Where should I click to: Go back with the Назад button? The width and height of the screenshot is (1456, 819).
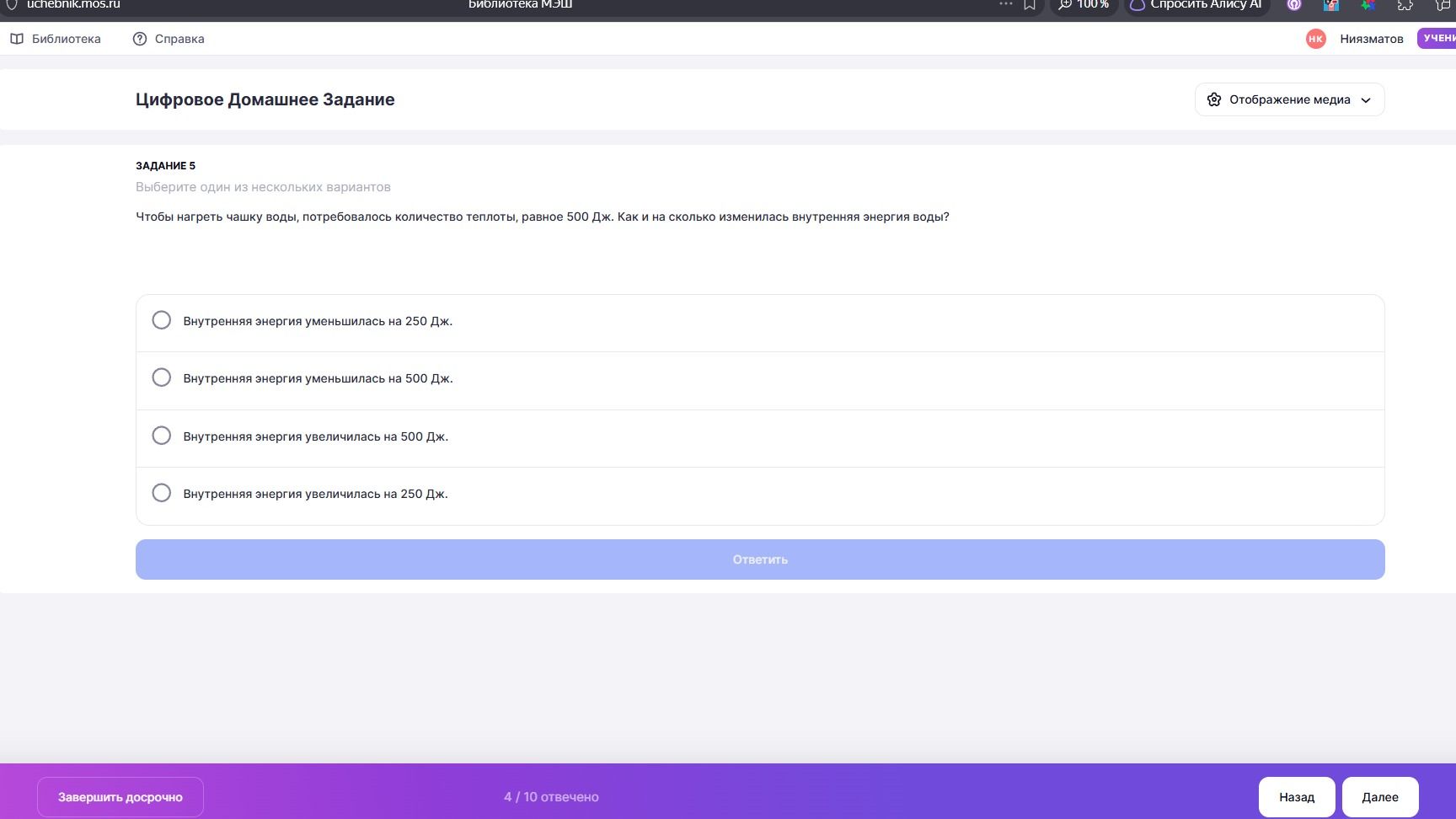[1297, 797]
